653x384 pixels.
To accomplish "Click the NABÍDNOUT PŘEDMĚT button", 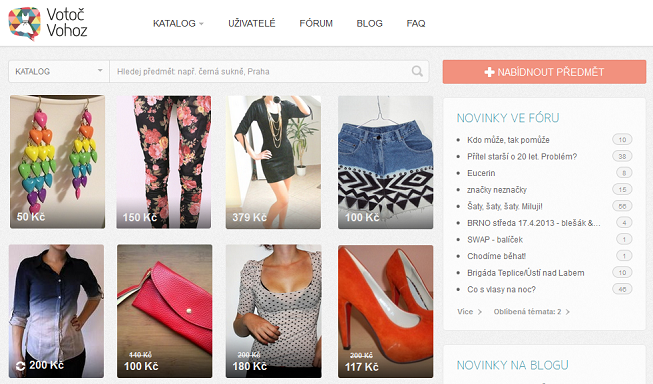I will (544, 72).
